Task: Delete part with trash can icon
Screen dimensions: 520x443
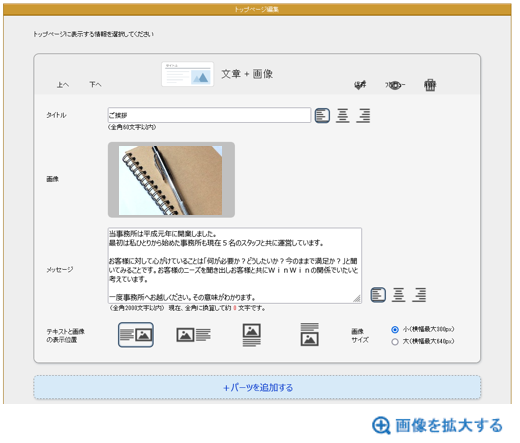Action: point(430,85)
